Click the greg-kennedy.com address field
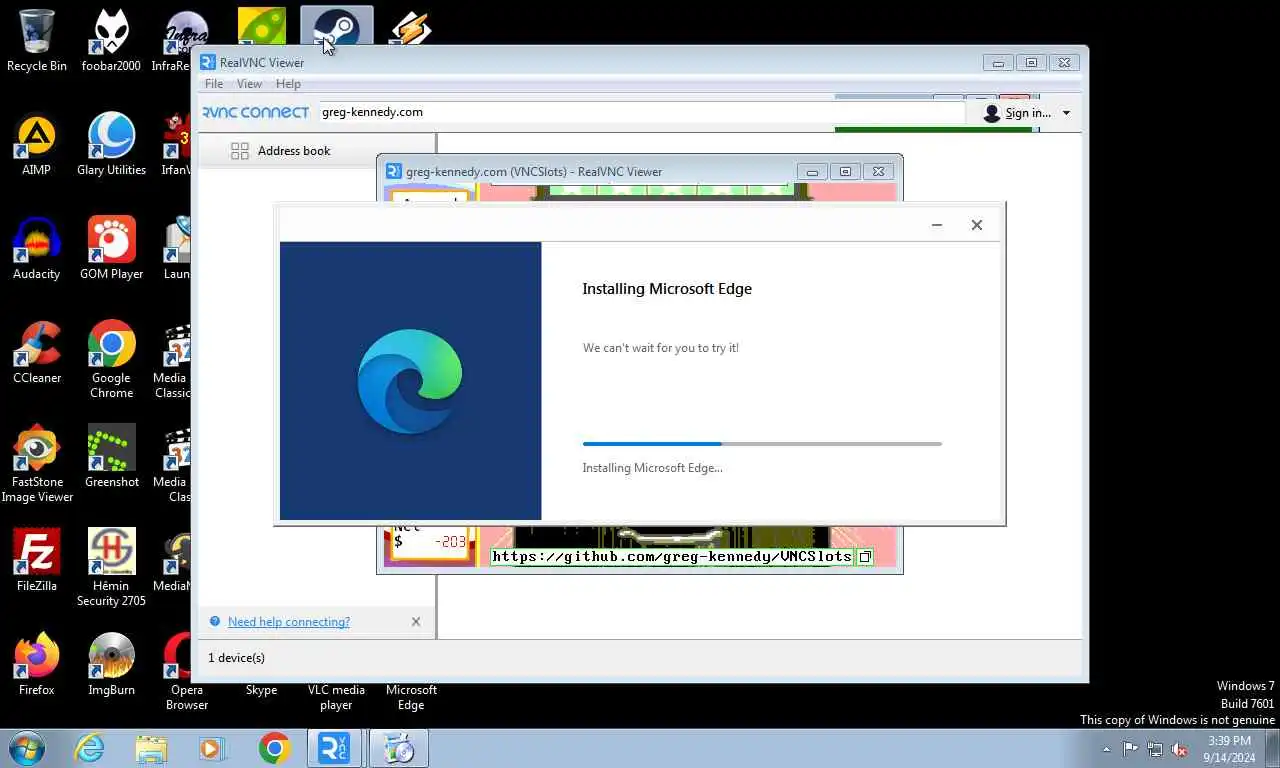The image size is (1280, 768). (x=641, y=112)
